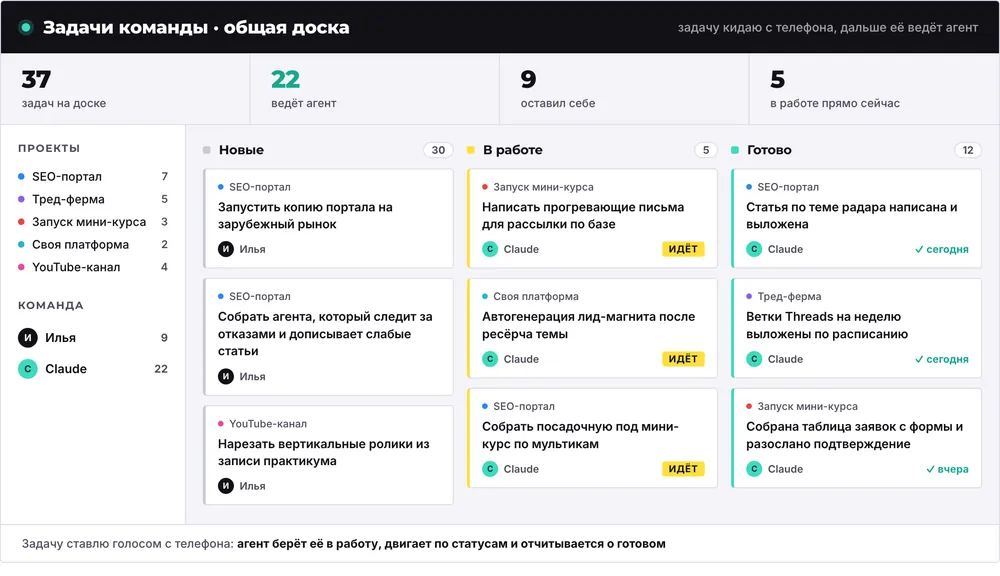Click Своя платформа tag on 'Автогенерация лид-магнита' card
Viewport: 1000px width, 576px height.
click(530, 297)
